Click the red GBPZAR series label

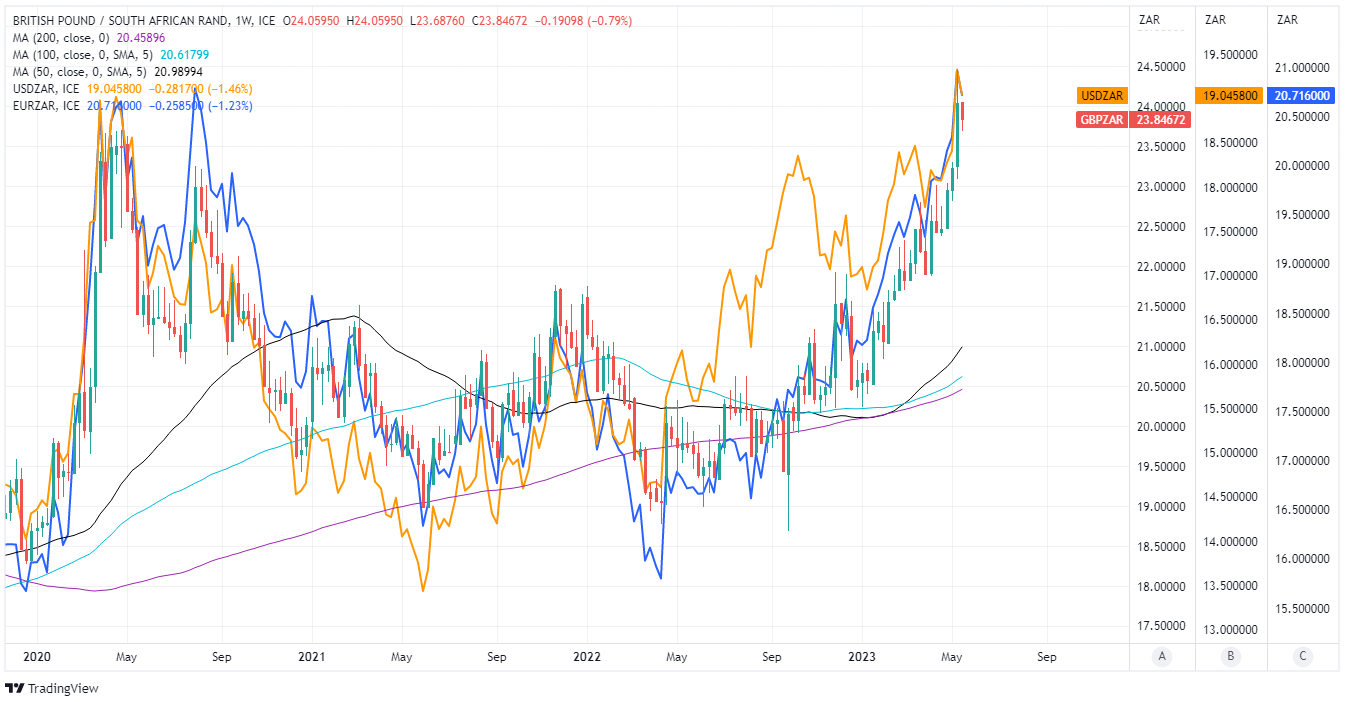coord(1102,119)
